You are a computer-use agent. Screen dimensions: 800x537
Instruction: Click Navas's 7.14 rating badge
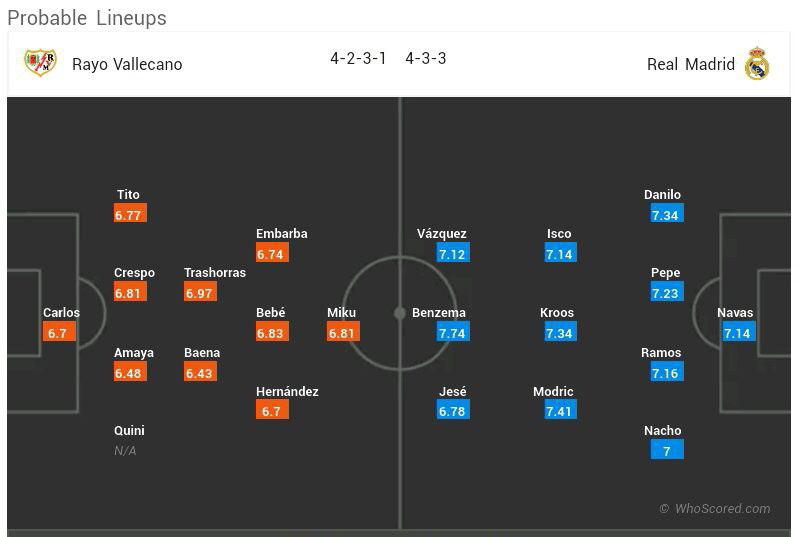pyautogui.click(x=737, y=333)
